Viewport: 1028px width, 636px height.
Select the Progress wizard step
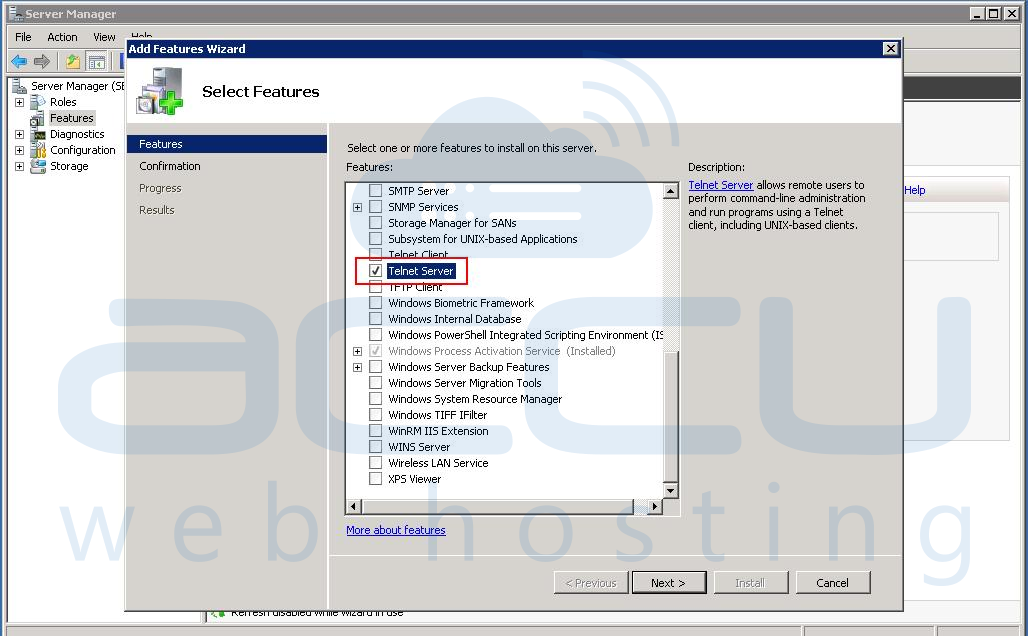[x=160, y=188]
